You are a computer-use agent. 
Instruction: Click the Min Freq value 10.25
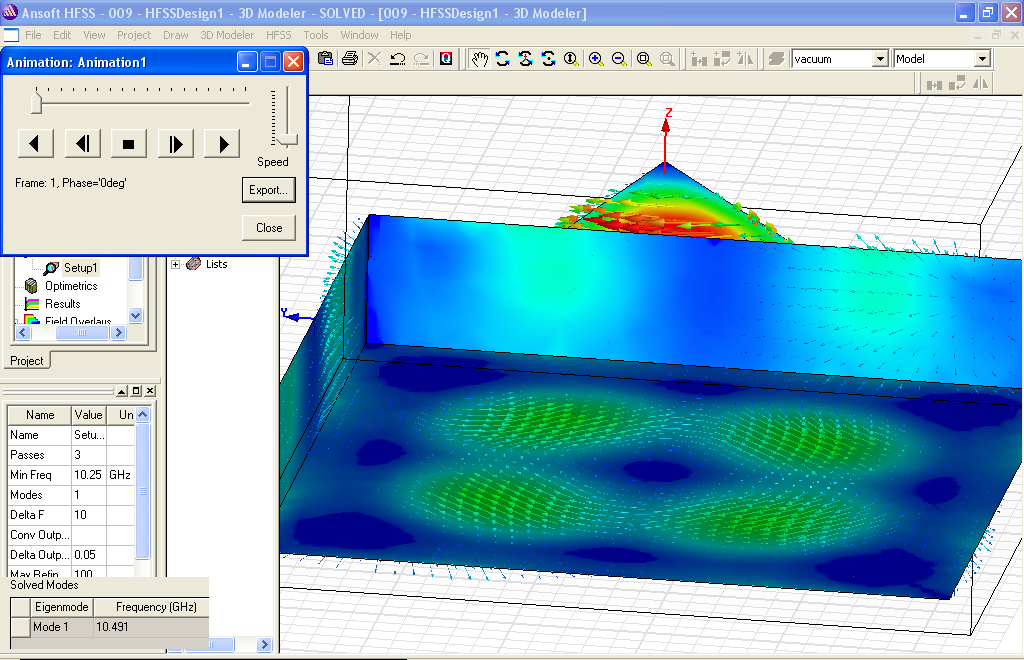[x=88, y=475]
